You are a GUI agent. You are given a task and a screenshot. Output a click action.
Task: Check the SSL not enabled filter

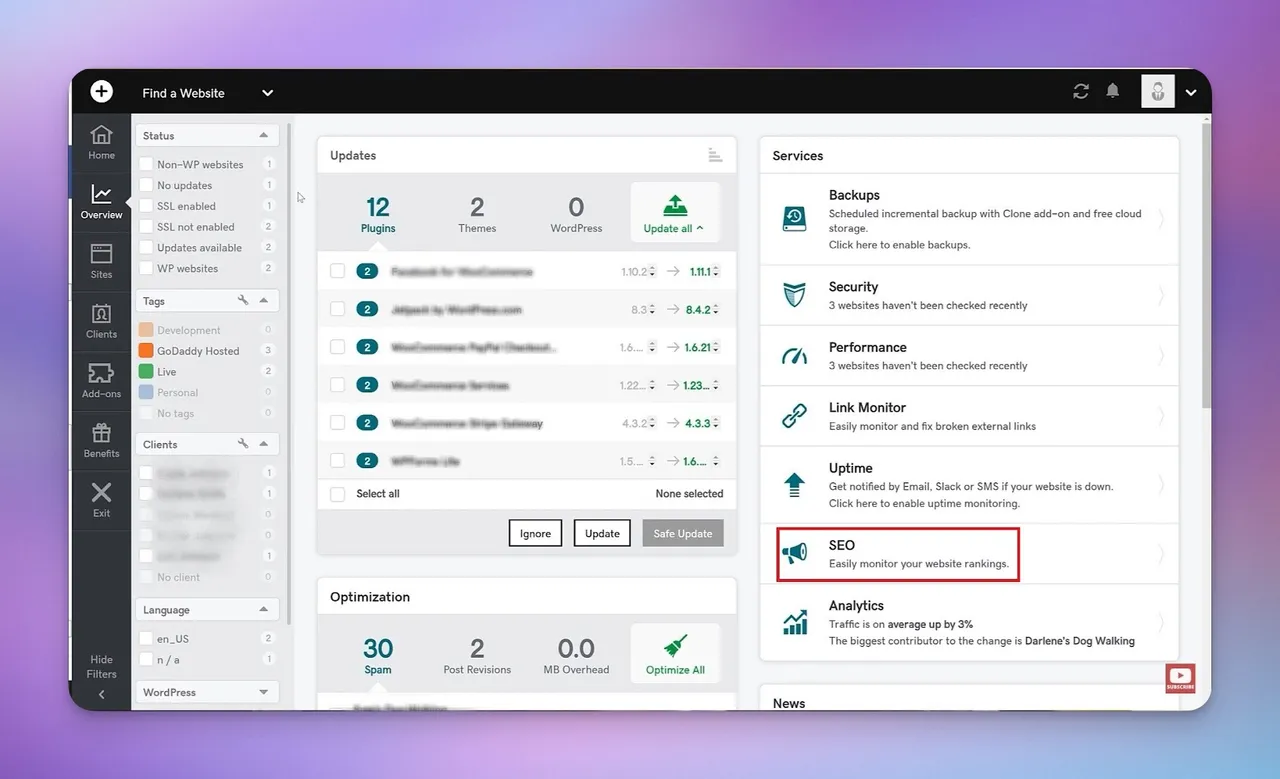tap(146, 227)
